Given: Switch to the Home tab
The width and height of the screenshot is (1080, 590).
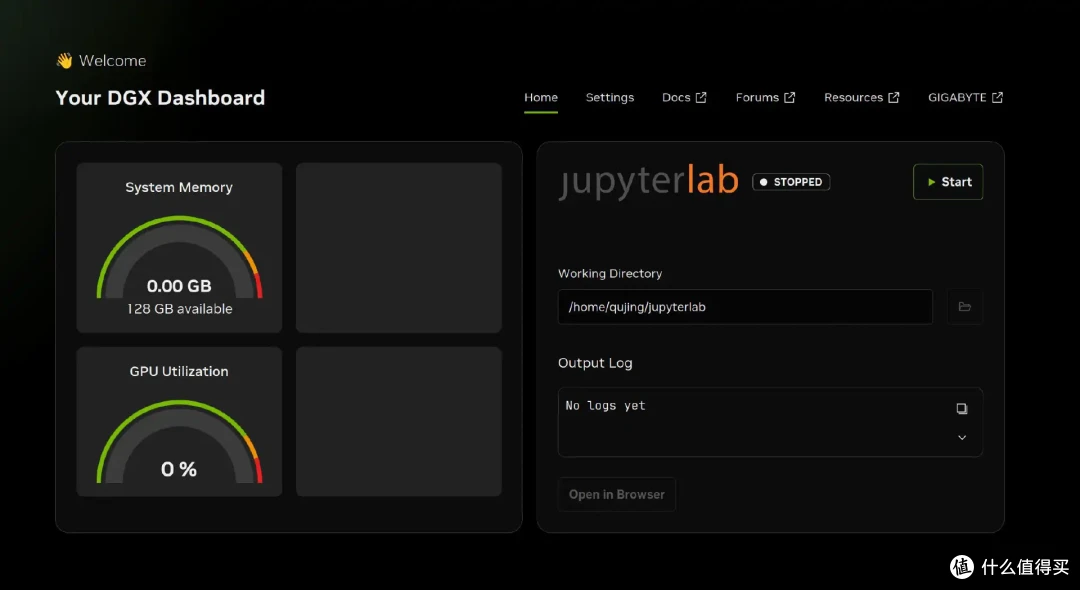Looking at the screenshot, I should coord(541,98).
